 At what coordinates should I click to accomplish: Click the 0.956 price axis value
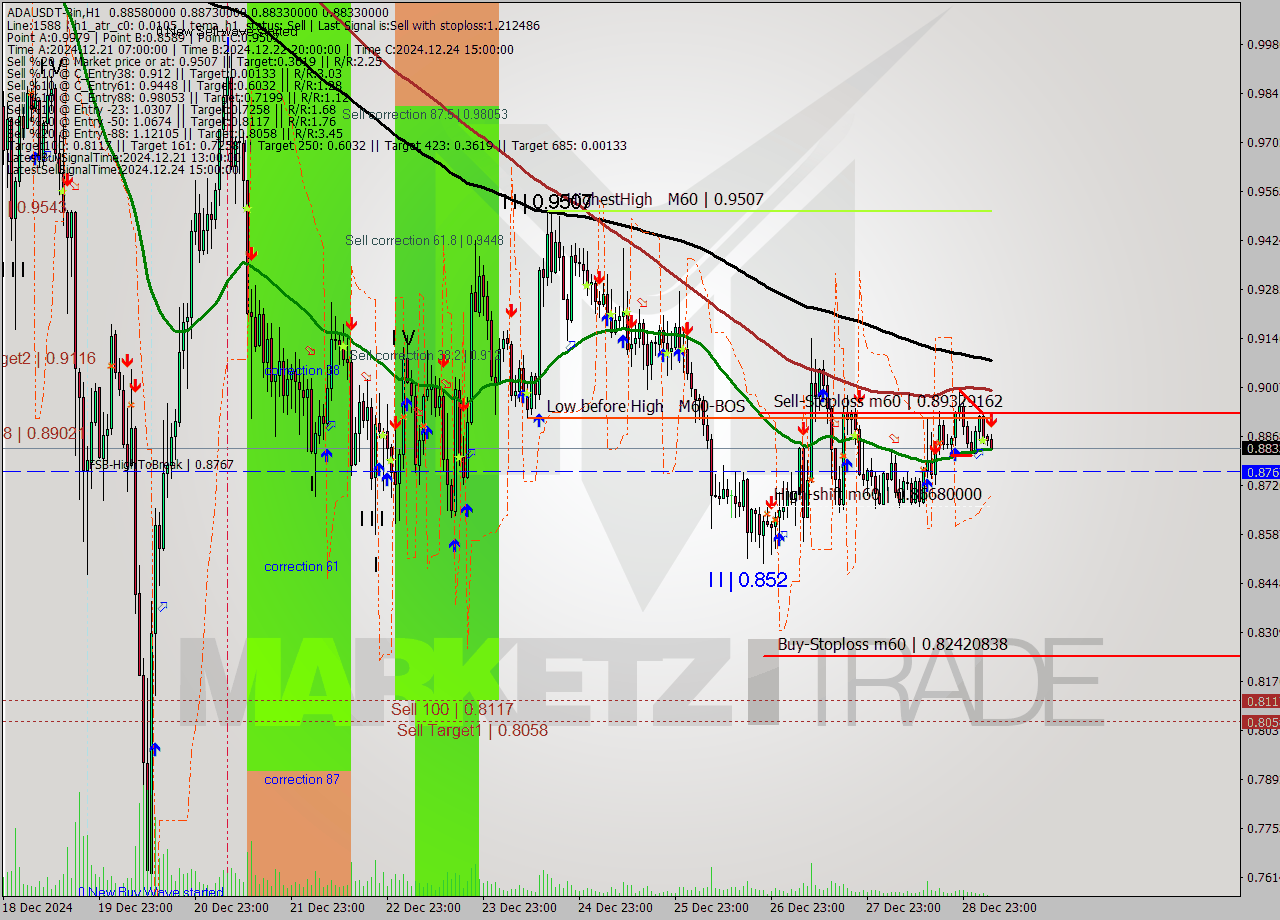tap(1262, 191)
